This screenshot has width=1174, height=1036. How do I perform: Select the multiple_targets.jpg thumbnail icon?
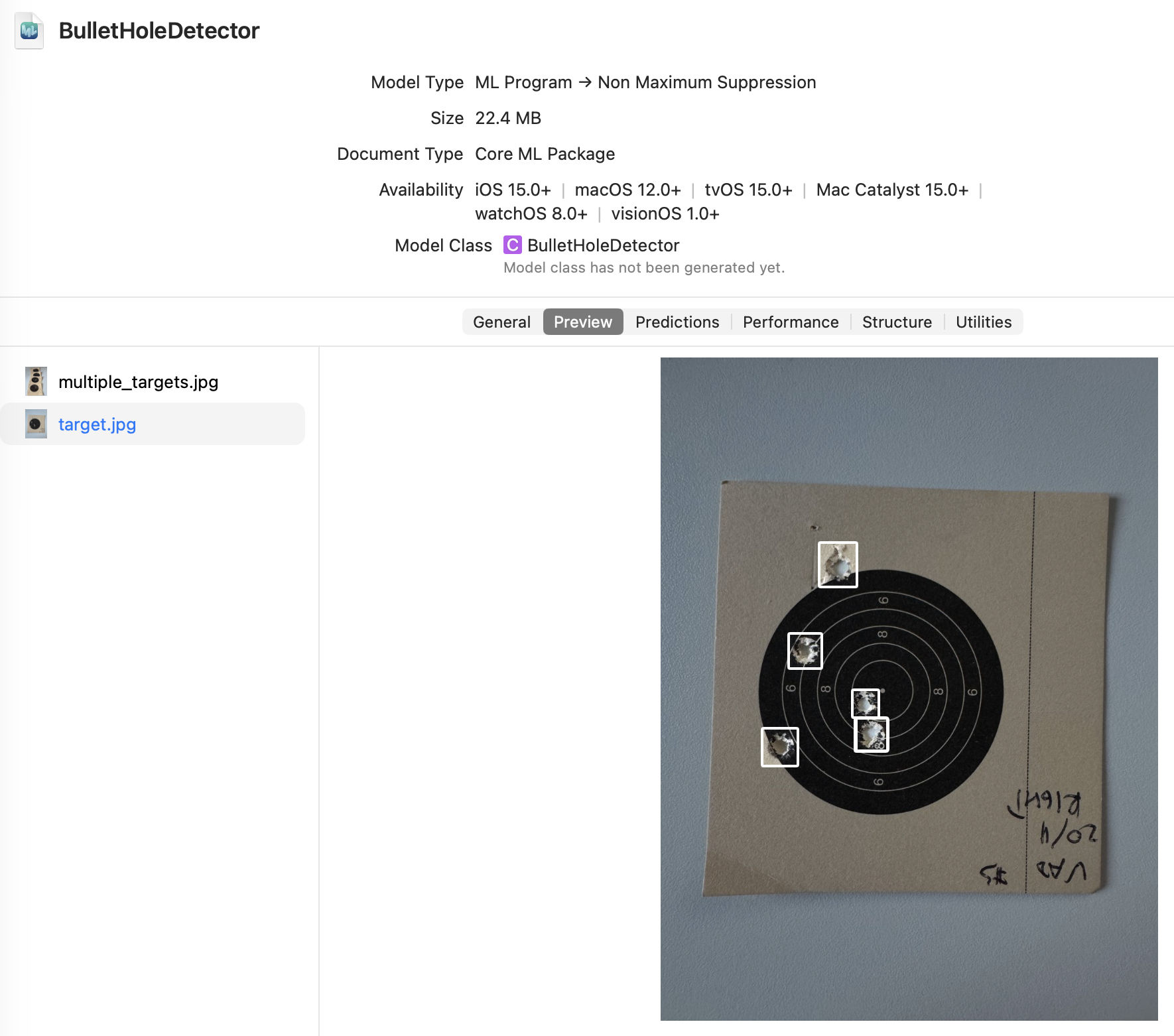coord(36,381)
